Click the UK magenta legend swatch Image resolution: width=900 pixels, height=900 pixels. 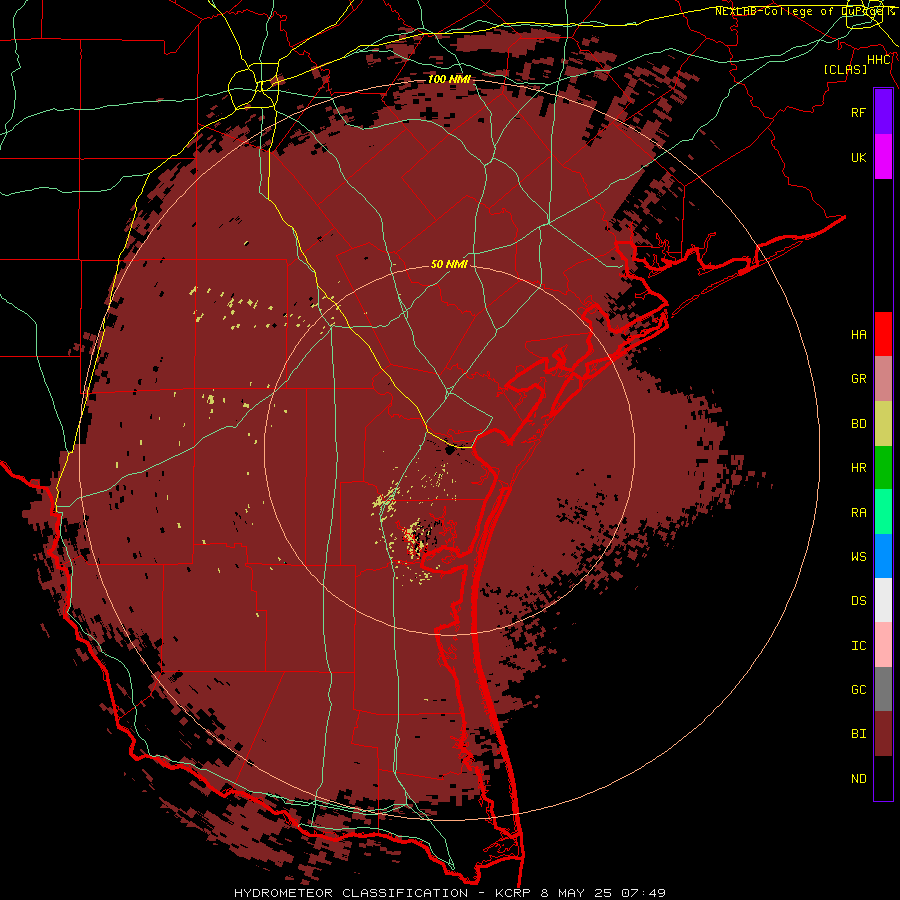[883, 157]
